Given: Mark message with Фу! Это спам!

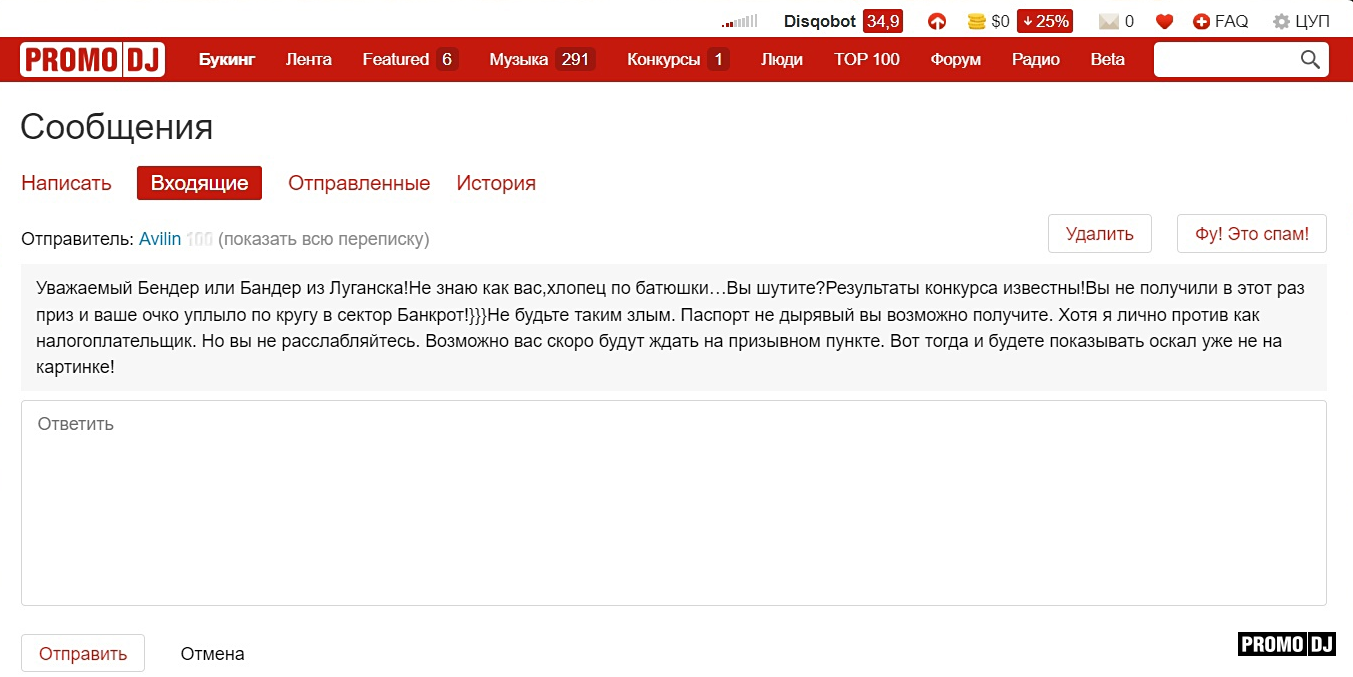Looking at the screenshot, I should click(1251, 234).
